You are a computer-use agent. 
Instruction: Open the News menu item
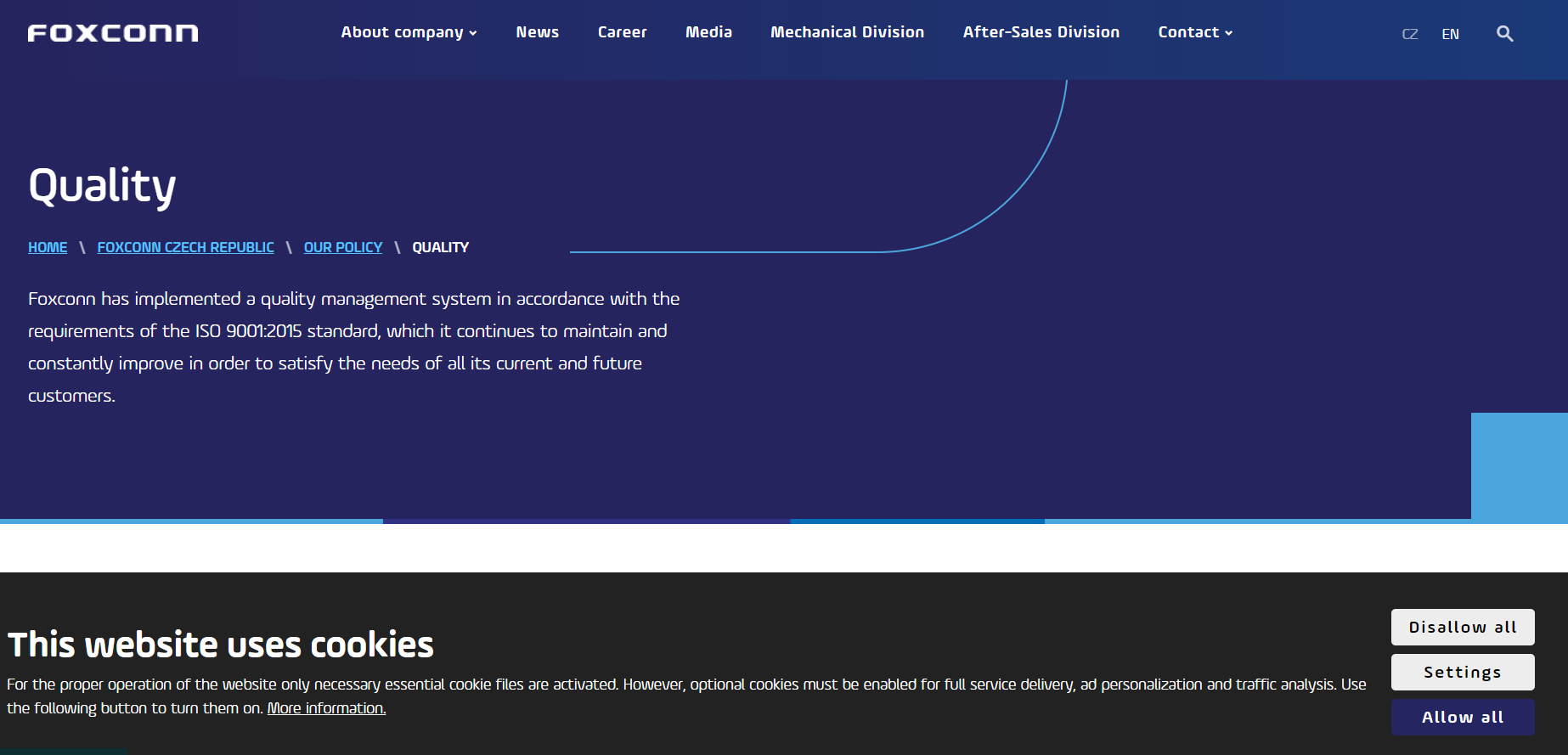[x=537, y=32]
